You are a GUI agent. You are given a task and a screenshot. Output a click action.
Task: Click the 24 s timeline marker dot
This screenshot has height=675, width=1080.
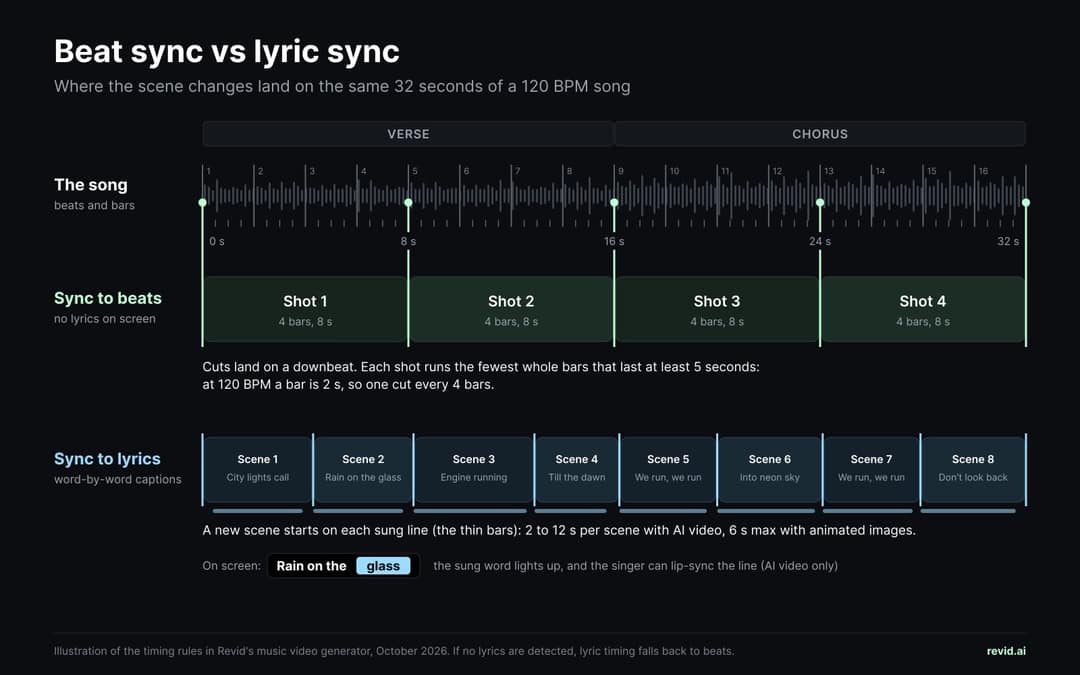[820, 202]
